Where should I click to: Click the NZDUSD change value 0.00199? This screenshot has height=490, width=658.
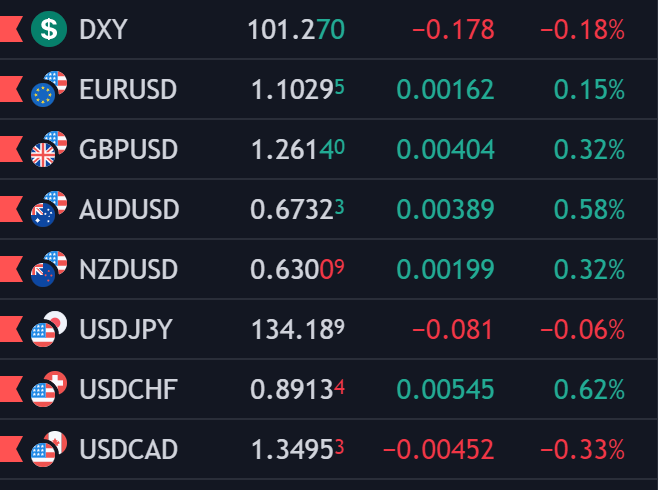tap(445, 270)
